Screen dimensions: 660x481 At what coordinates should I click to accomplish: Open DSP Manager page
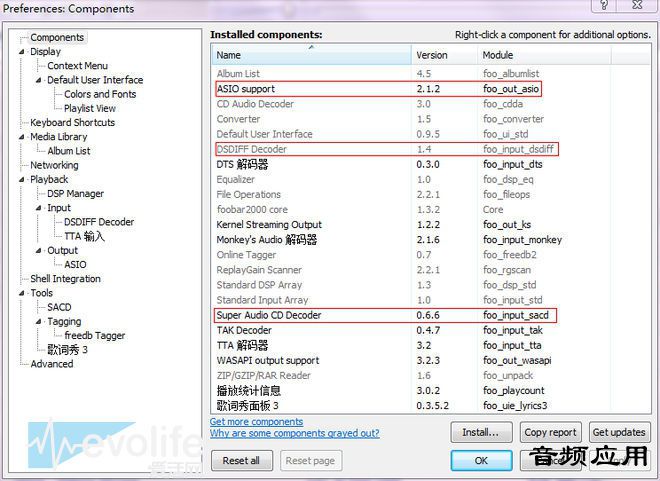tap(75, 194)
